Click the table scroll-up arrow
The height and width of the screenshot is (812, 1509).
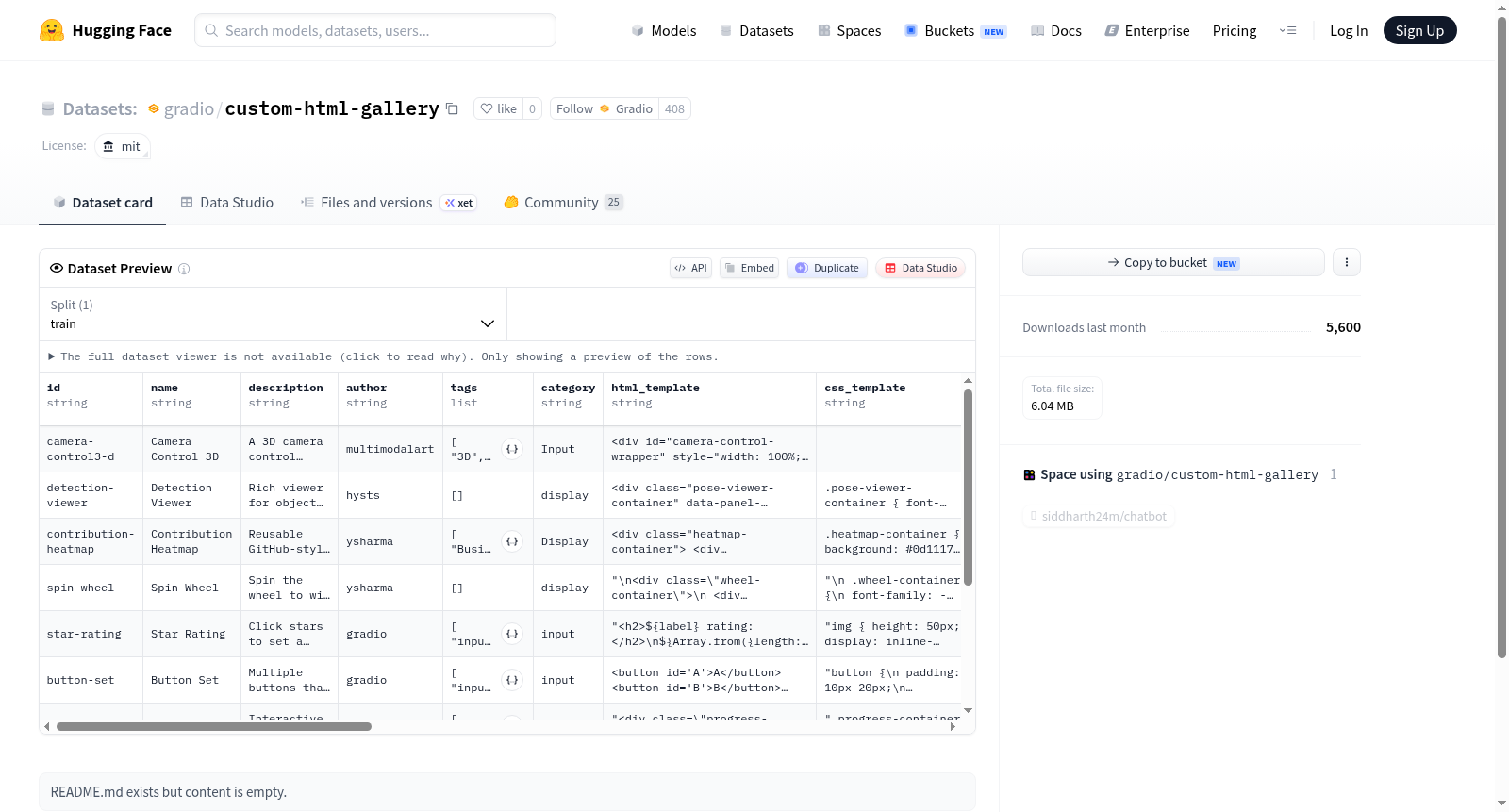point(968,381)
